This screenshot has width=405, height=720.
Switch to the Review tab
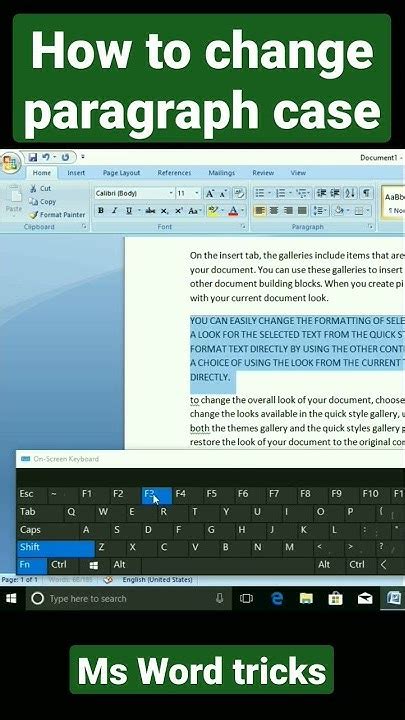pos(263,173)
